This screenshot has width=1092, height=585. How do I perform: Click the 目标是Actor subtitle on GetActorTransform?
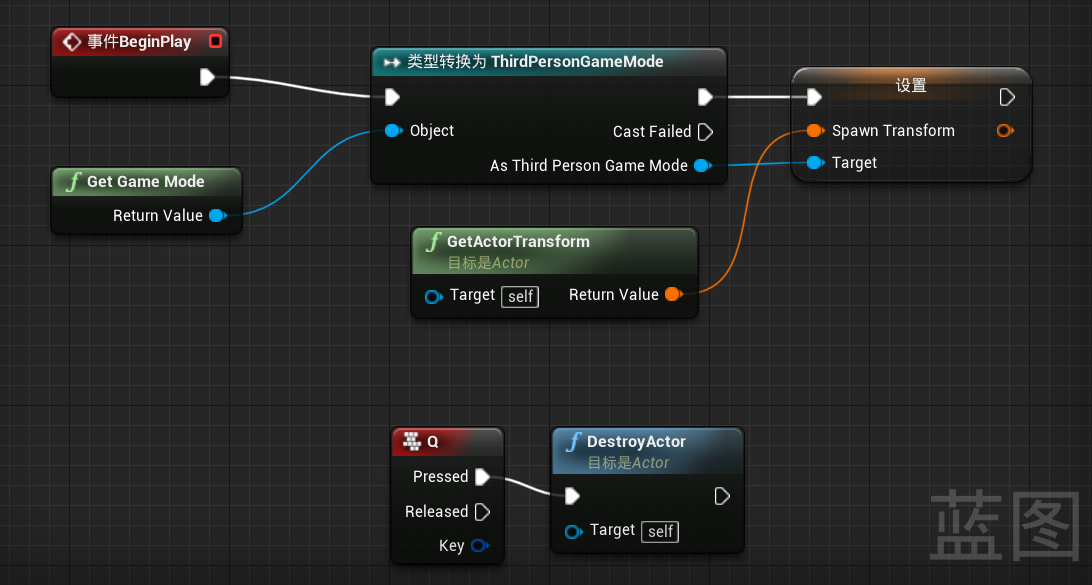click(488, 263)
